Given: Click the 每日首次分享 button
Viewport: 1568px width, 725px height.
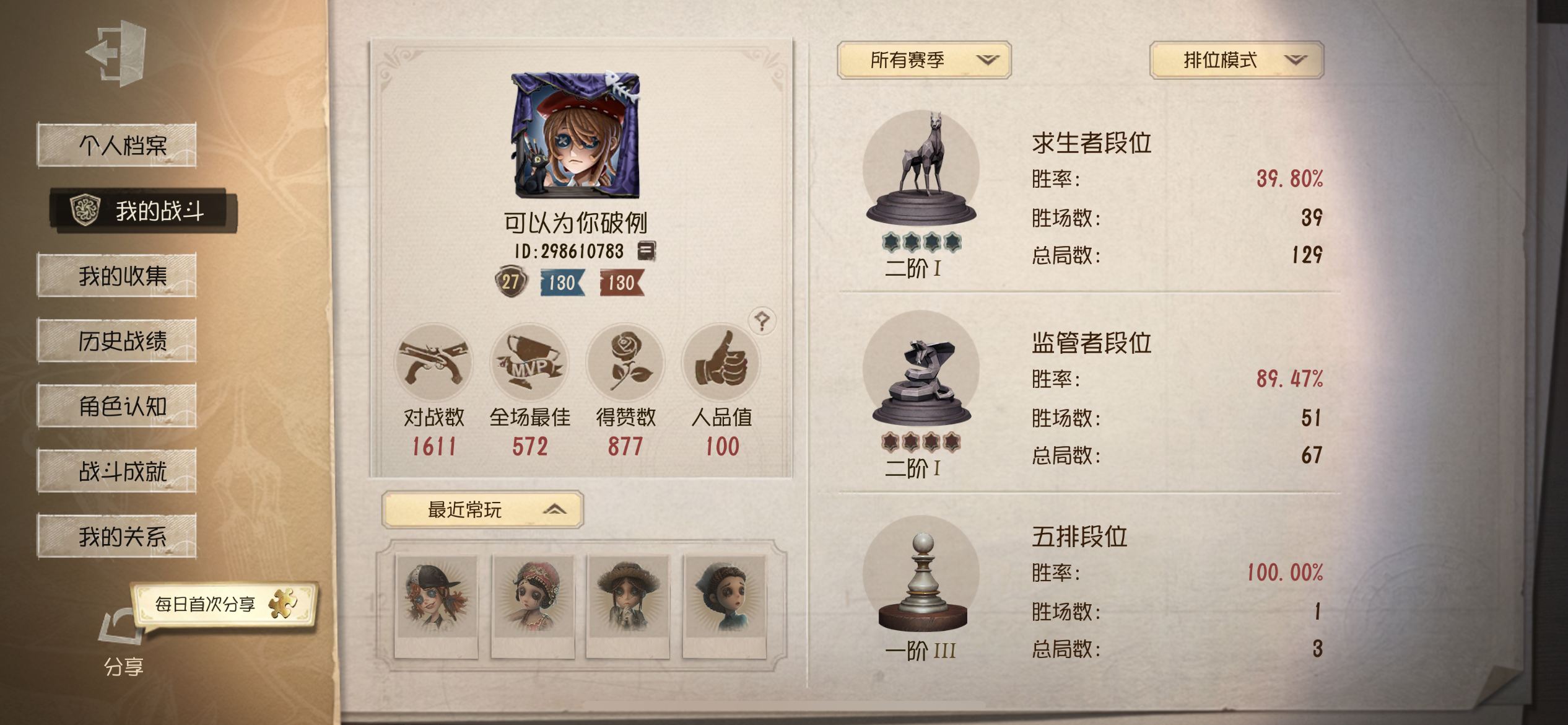Looking at the screenshot, I should (x=224, y=604).
